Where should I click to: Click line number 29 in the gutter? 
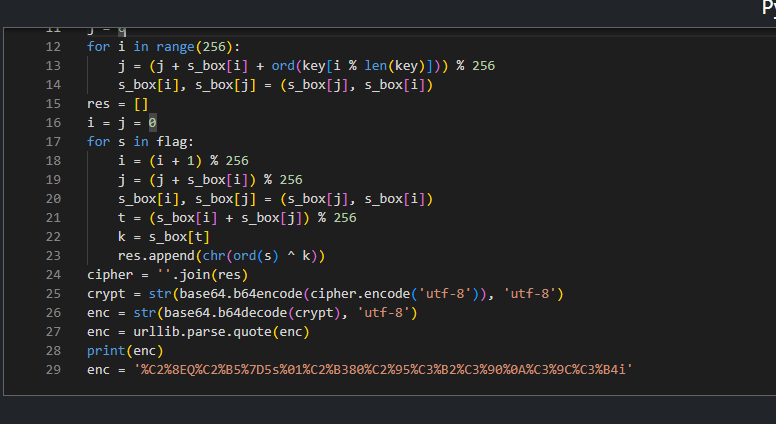54,370
